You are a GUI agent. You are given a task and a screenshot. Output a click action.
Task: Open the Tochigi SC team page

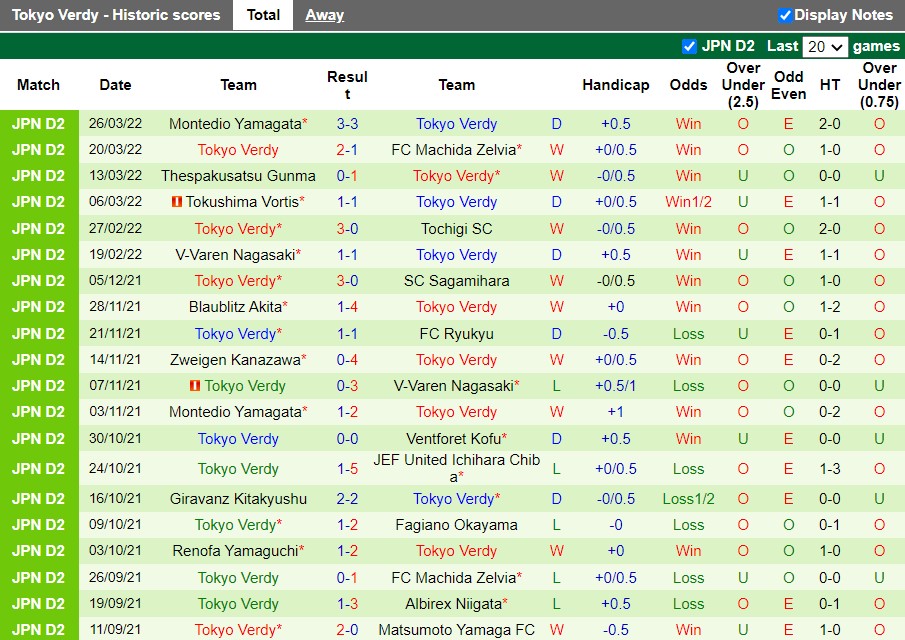(x=456, y=228)
